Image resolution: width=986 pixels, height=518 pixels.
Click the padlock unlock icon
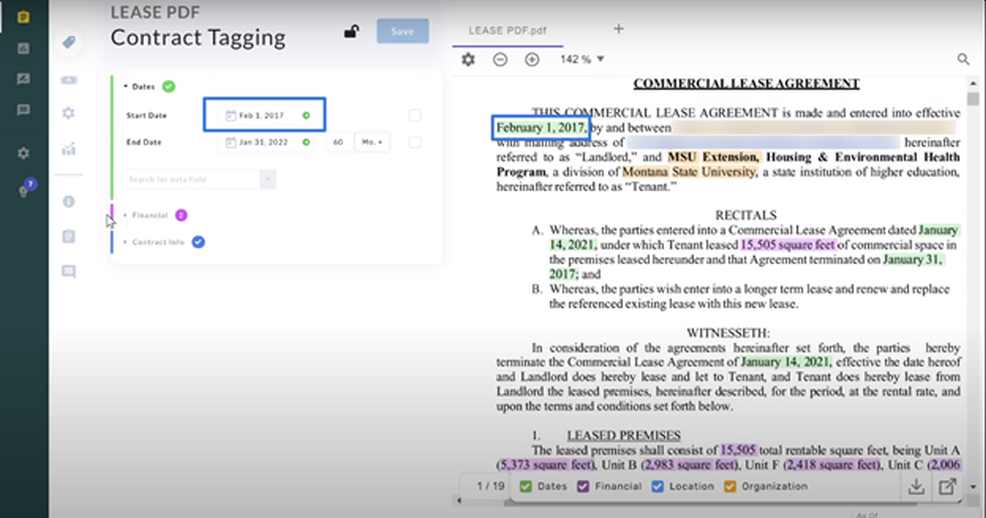[x=351, y=31]
